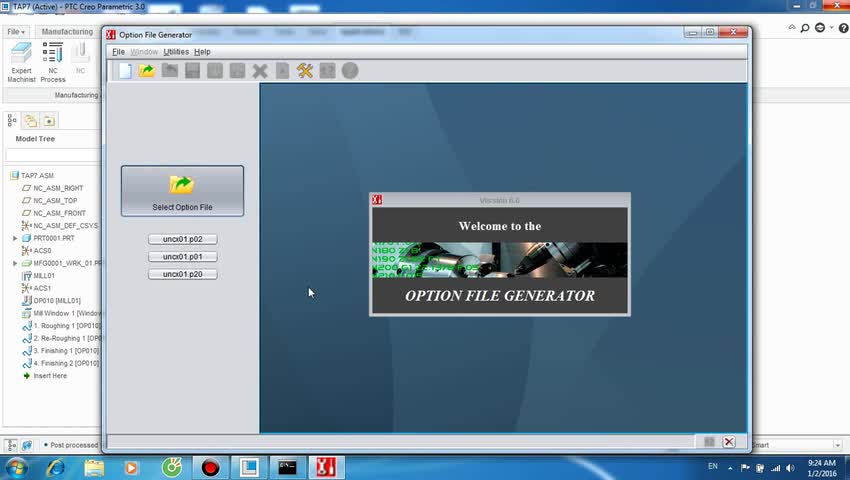The width and height of the screenshot is (850, 480).
Task: Open recent file uncx01.p20
Action: point(183,274)
